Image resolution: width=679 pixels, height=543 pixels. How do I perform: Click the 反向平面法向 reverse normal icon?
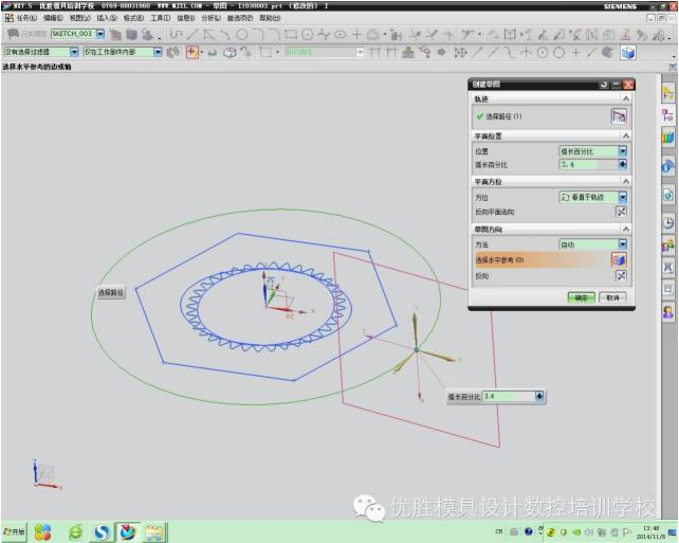tap(621, 211)
